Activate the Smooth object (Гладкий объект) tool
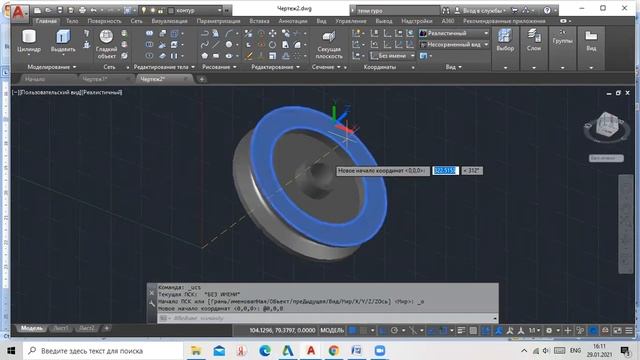This screenshot has height=360, width=640. coord(106,44)
